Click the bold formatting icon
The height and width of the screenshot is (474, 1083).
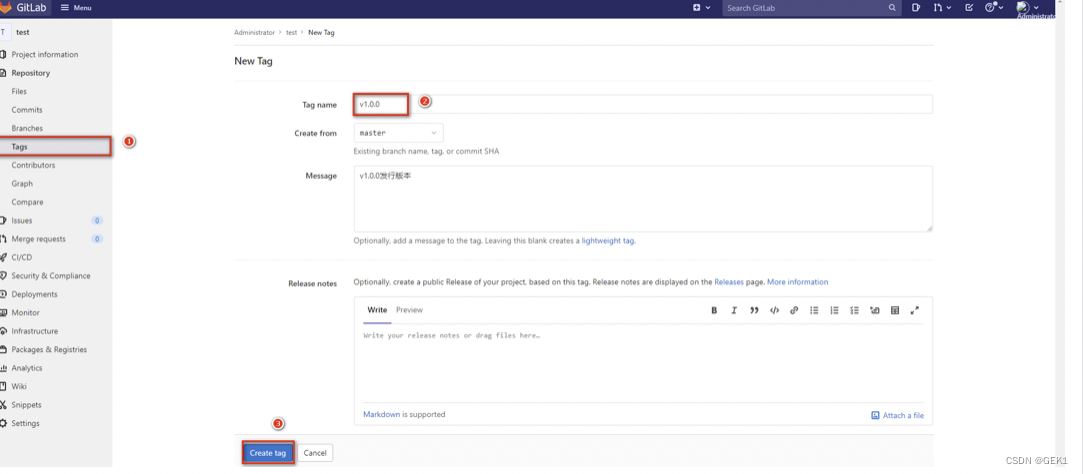[714, 310]
